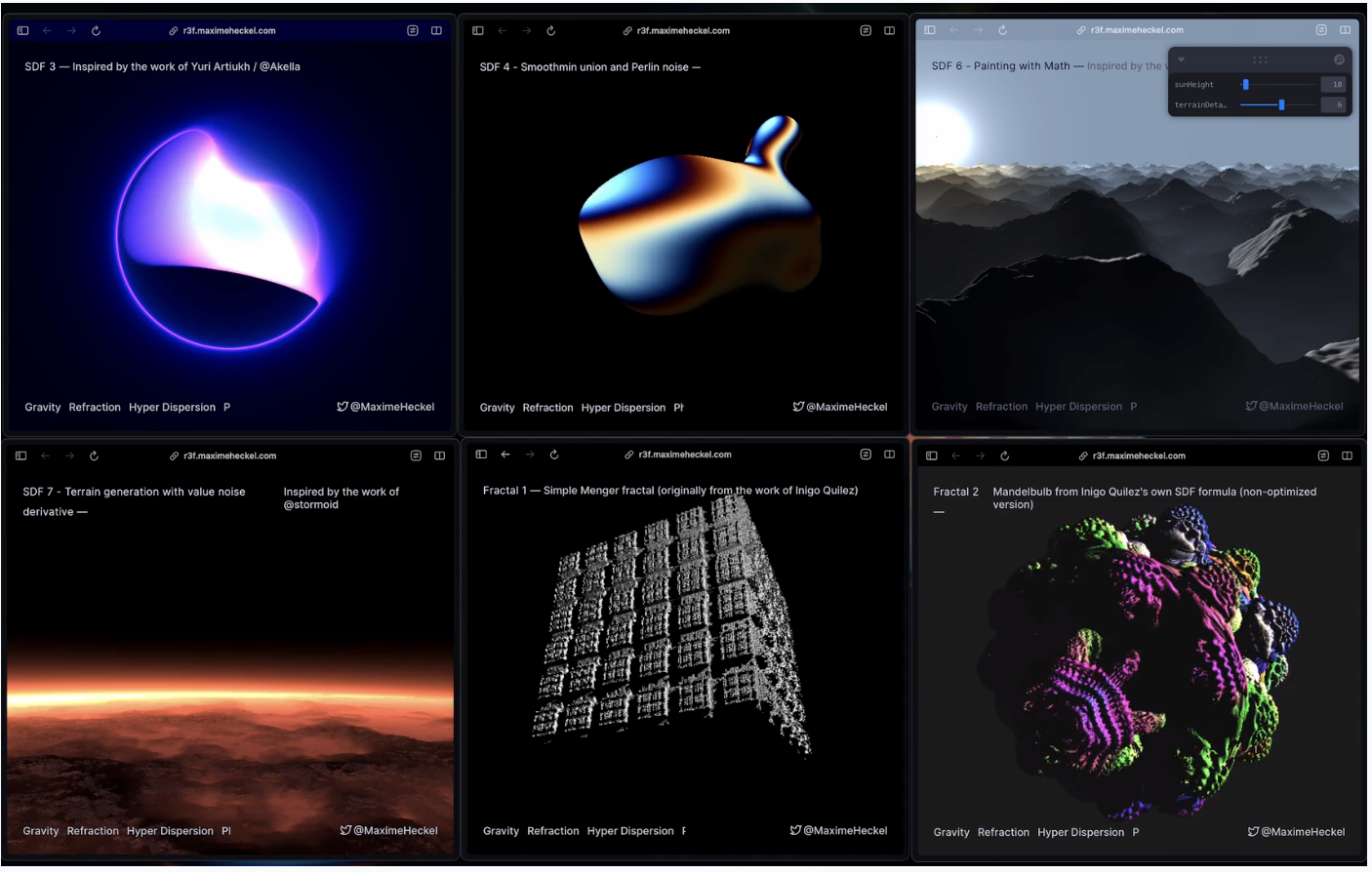The image size is (1372, 872).
Task: Toggle sidebar in the SDF 3 window
Action: (x=22, y=30)
